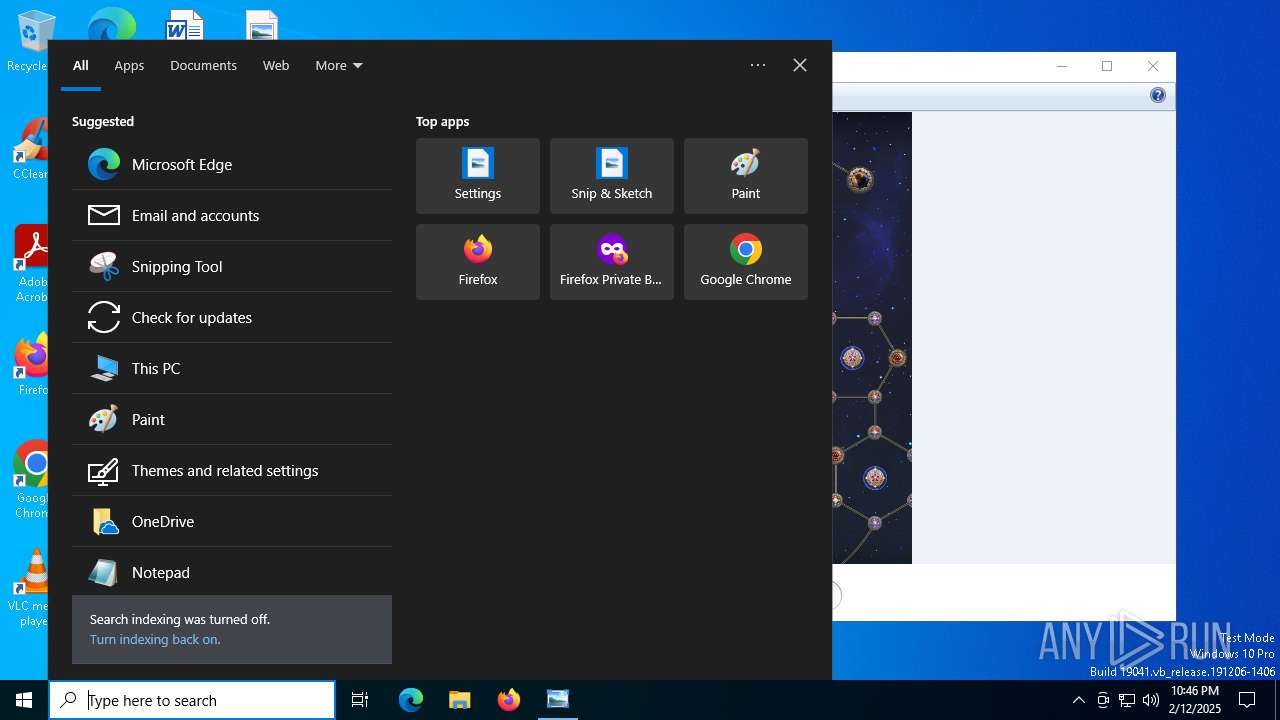Image resolution: width=1280 pixels, height=720 pixels.
Task: Open Email and accounts suggestion
Action: (232, 215)
